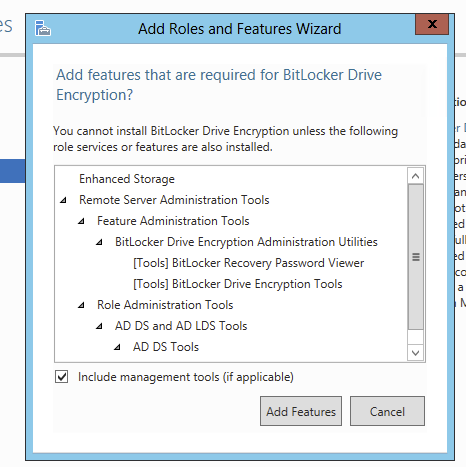
Task: Collapse Remote Server Administration Tools node
Action: (x=63, y=200)
